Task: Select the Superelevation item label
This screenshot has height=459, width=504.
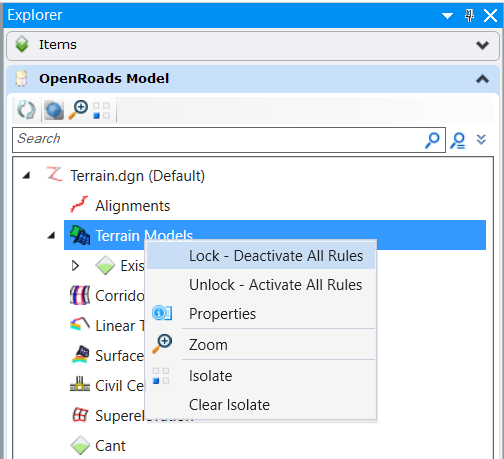Action: (x=120, y=416)
